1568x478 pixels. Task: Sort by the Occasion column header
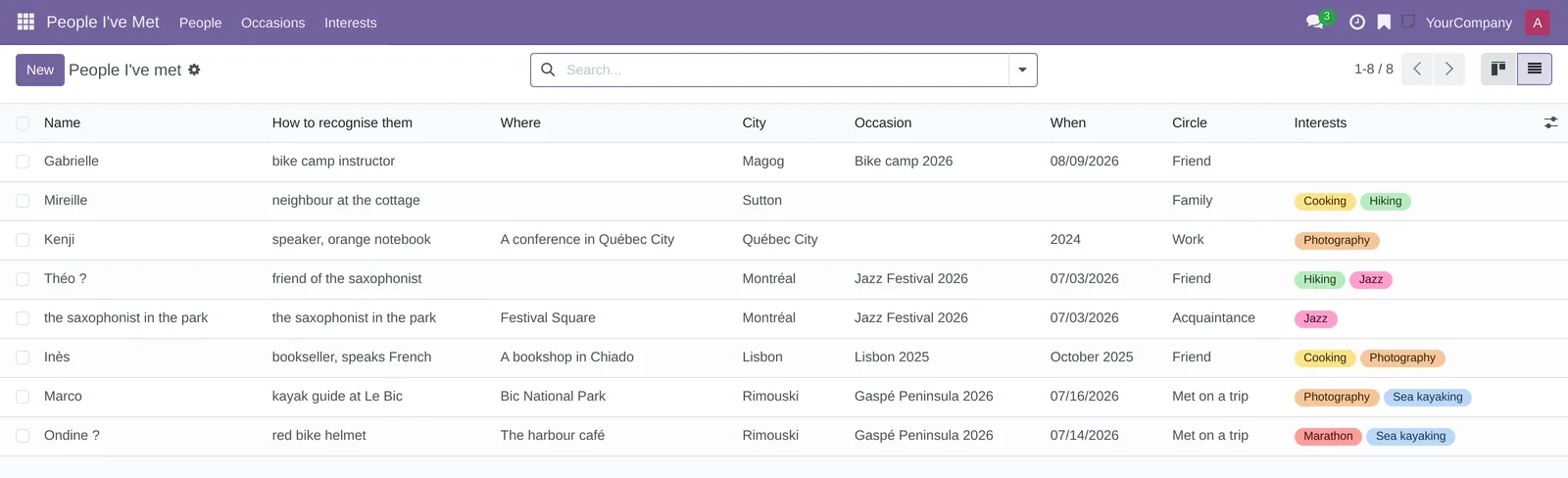click(882, 122)
